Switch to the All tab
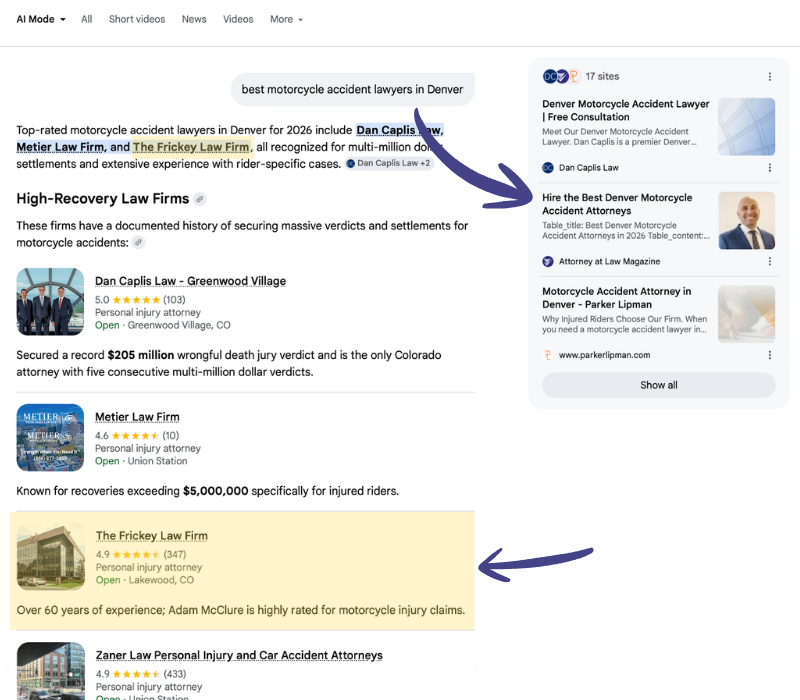The image size is (800, 700). tap(87, 19)
